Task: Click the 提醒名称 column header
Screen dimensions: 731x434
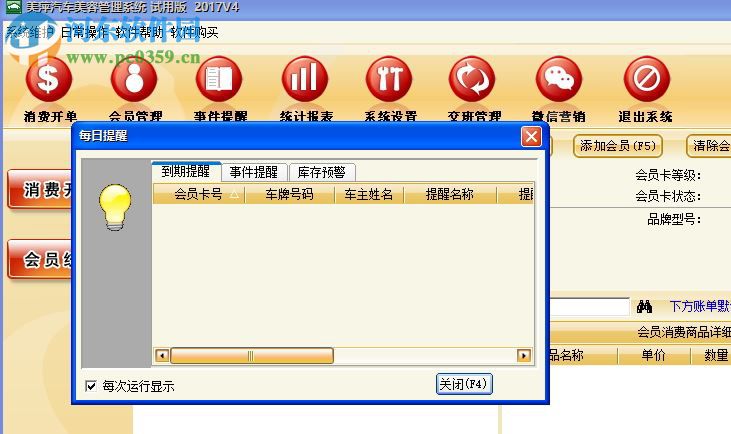Action: 450,194
